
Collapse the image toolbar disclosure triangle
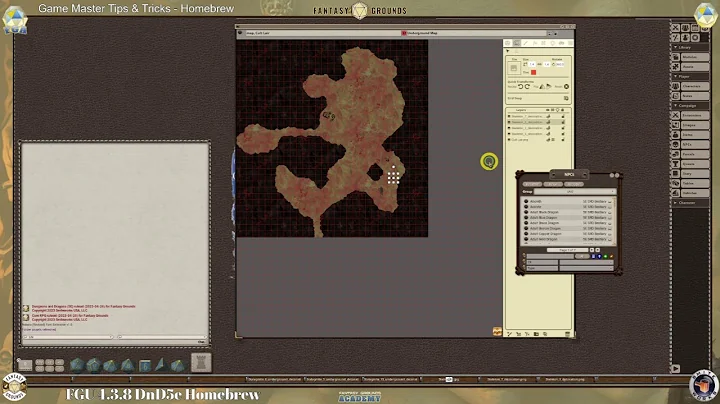507,50
